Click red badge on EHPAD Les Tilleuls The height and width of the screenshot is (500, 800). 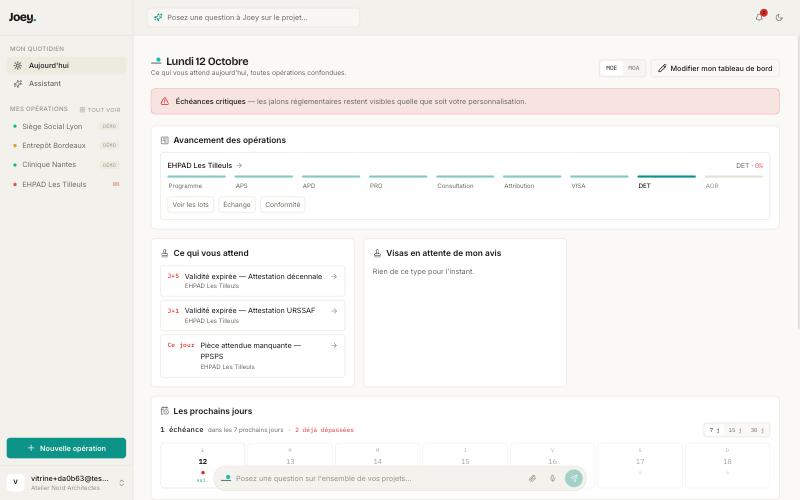coord(116,184)
